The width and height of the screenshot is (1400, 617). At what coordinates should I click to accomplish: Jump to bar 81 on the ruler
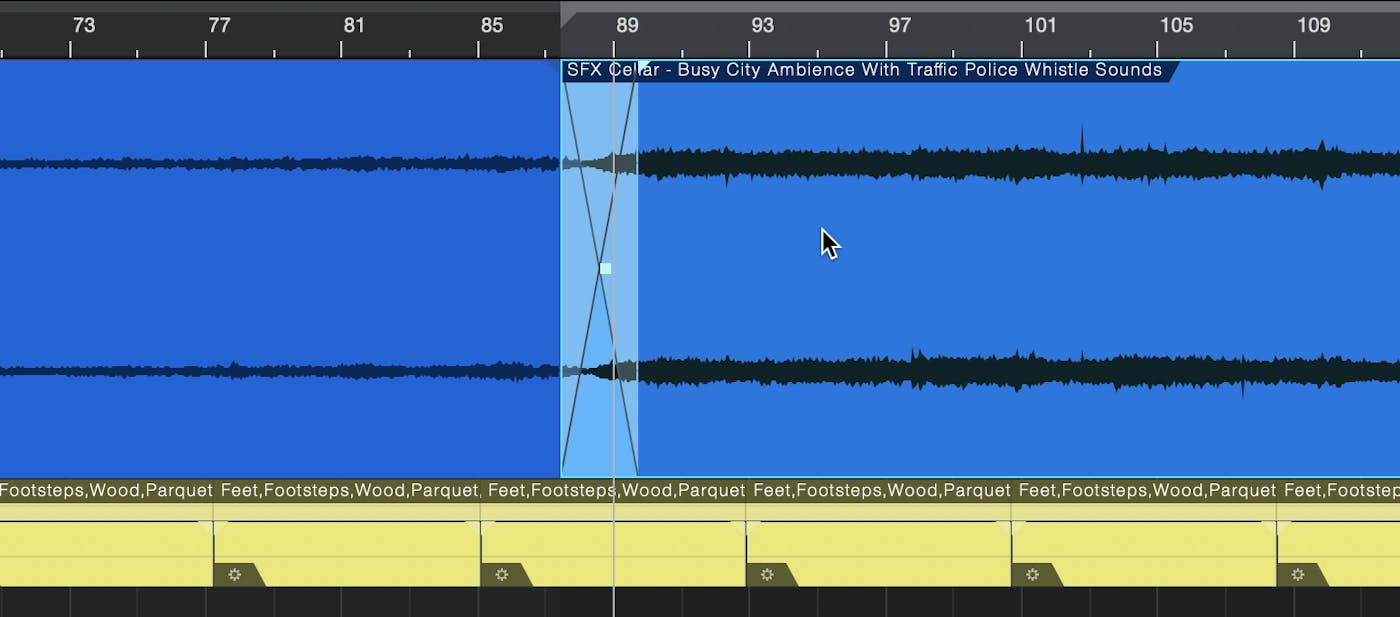(x=354, y=26)
